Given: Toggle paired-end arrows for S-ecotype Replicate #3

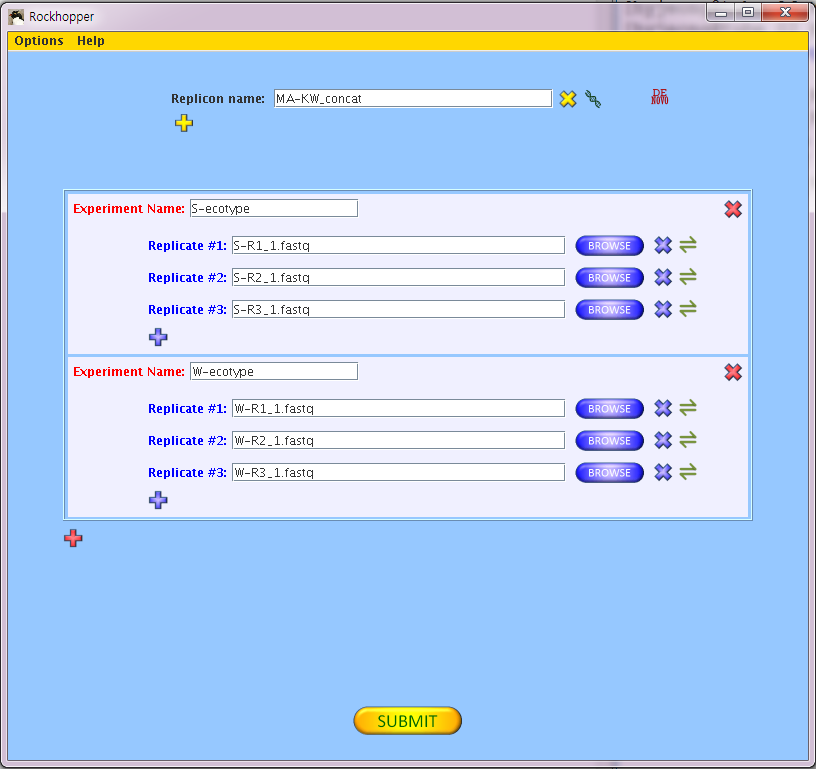Looking at the screenshot, I should 688,309.
